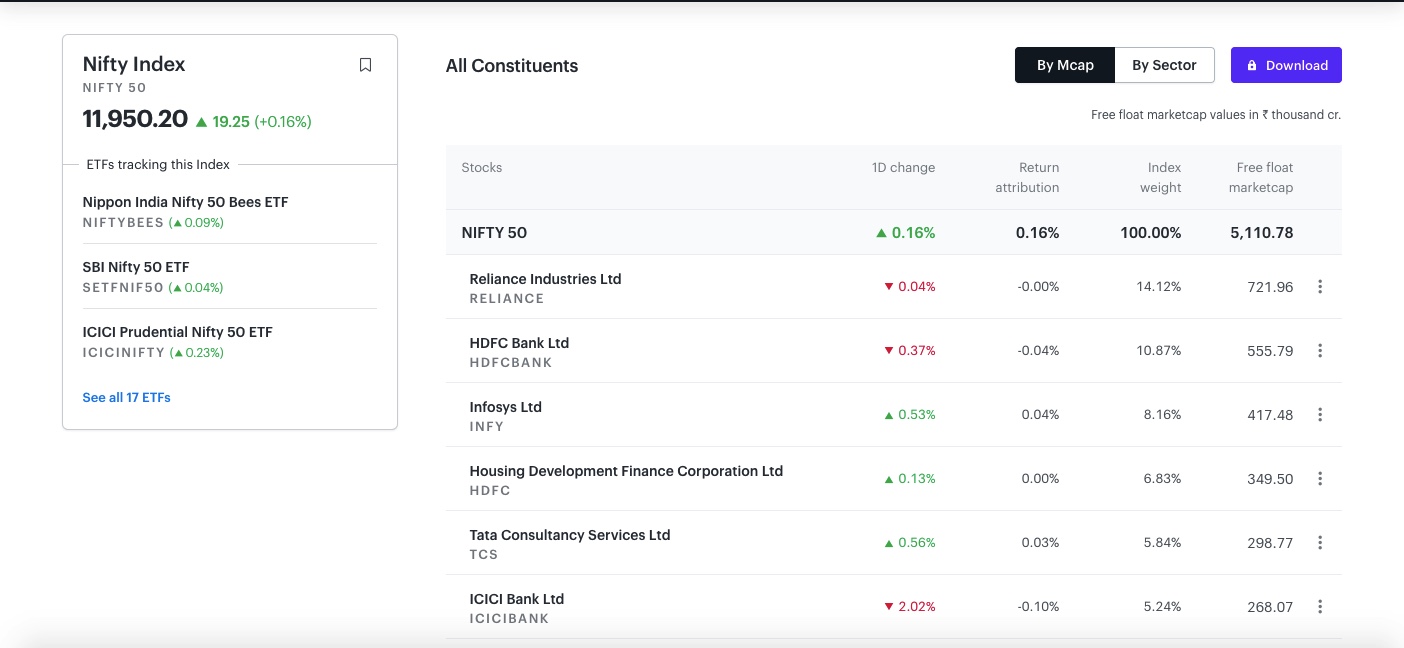Screen dimensions: 1404x648
Task: Open See all 17 ETFs link
Action: [x=126, y=398]
